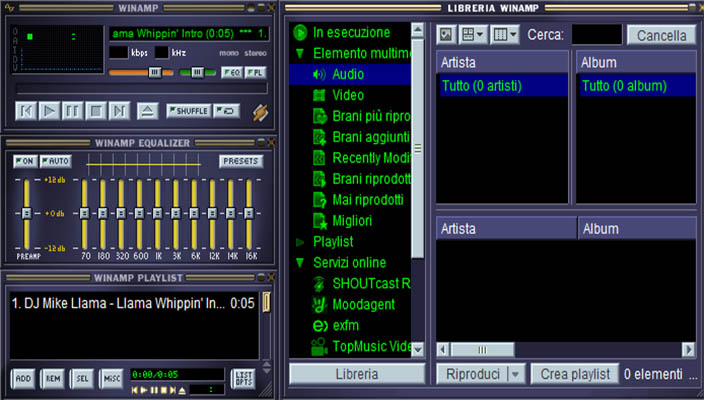Viewport: 704px width, 400px height.
Task: Collapse the Servizi online tree node
Action: click(x=300, y=262)
